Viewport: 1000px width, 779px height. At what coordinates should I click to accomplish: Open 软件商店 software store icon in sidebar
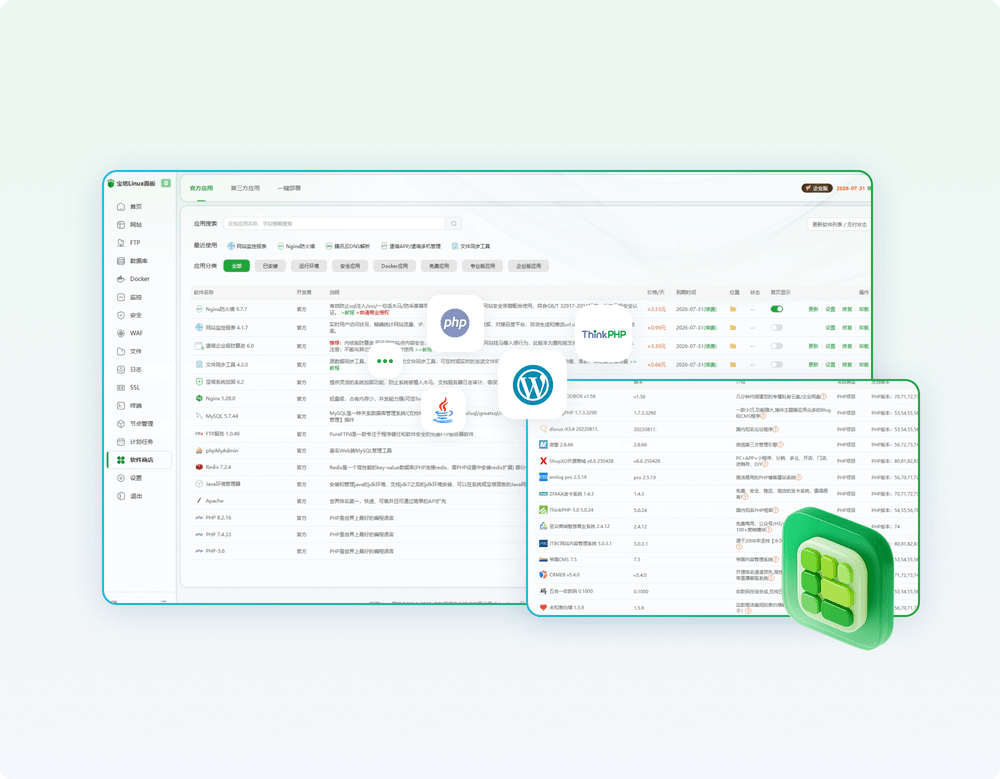pos(121,460)
